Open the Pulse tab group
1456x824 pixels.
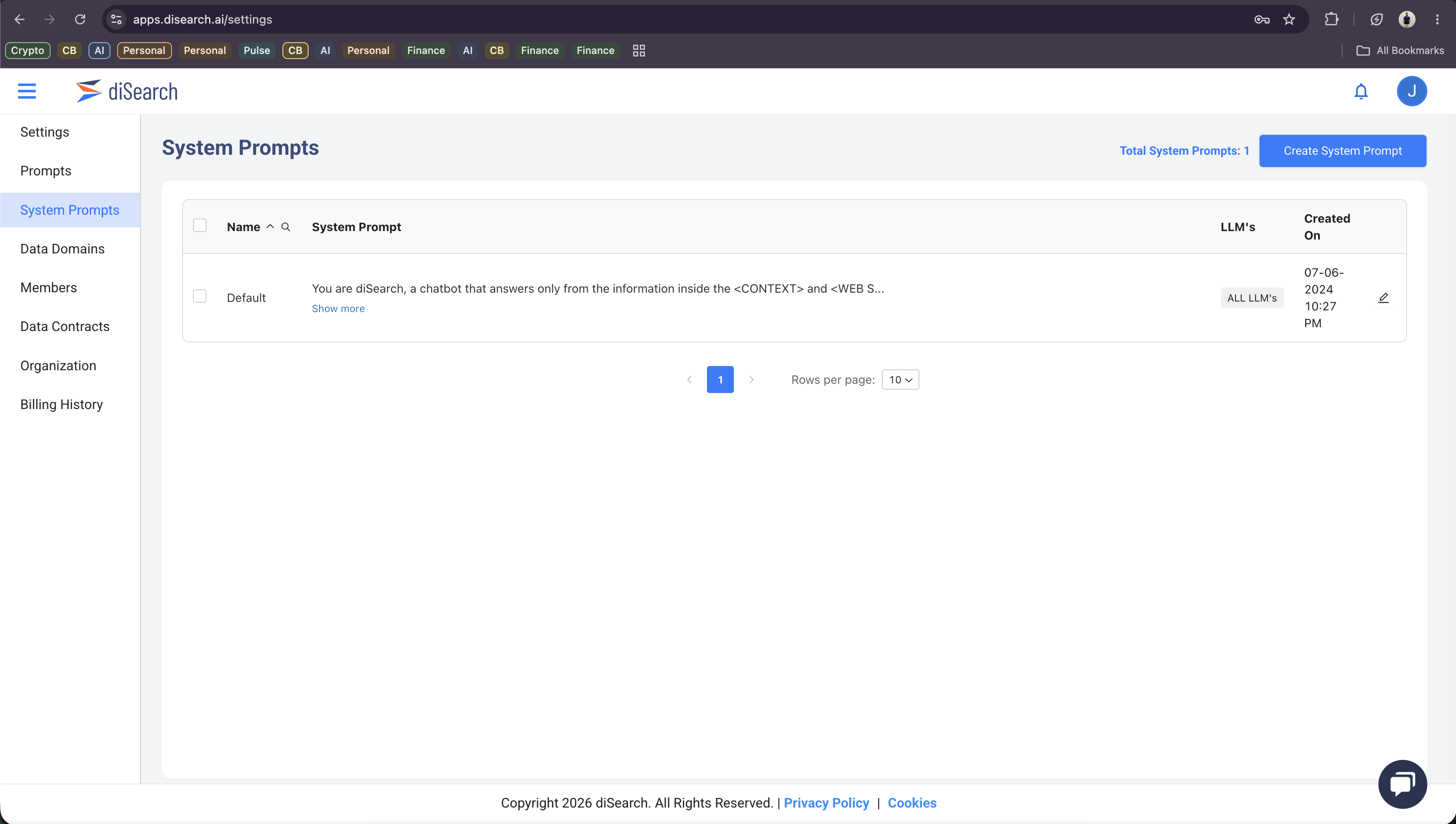point(257,50)
